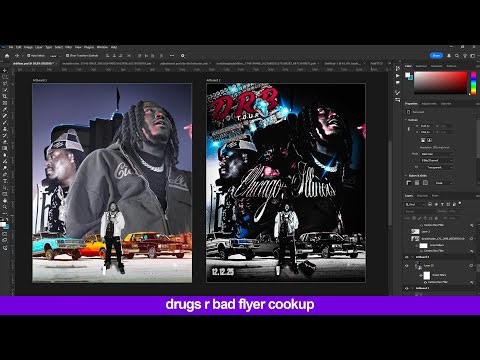Filter layers by shape layers icon
Image resolution: width=480 pixels, height=360 pixels.
pos(448,204)
